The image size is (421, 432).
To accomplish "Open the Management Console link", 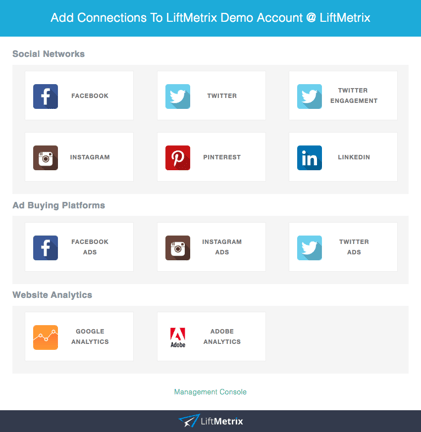I will [210, 392].
